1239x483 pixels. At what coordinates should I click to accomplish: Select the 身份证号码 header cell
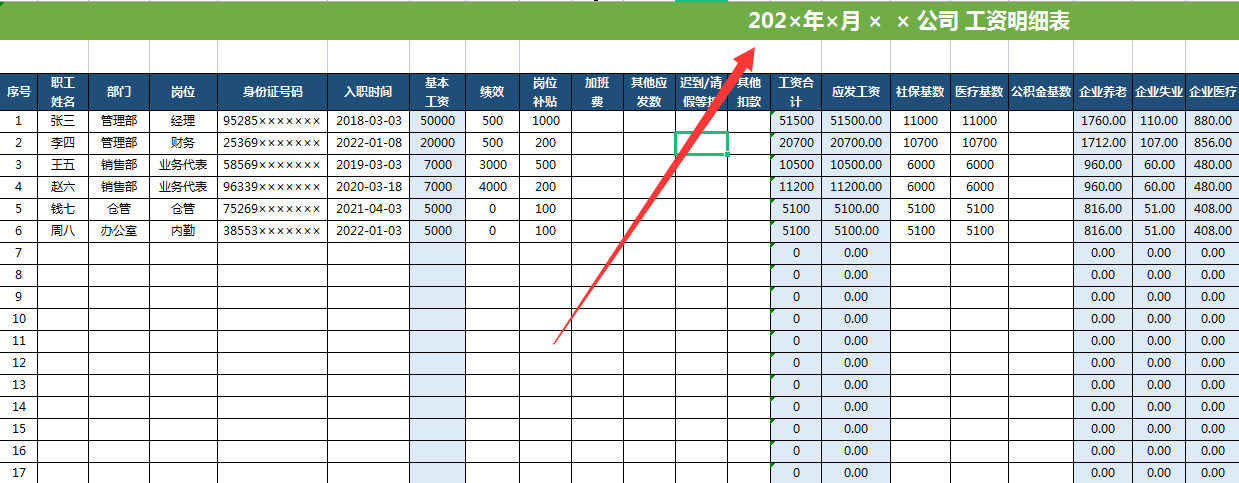point(273,92)
